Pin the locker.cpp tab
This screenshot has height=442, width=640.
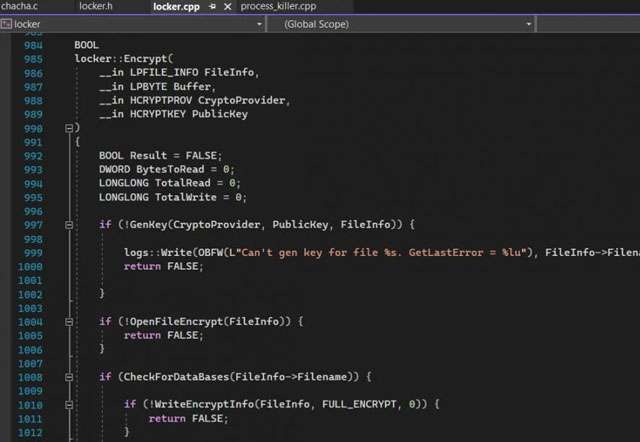pyautogui.click(x=212, y=7)
